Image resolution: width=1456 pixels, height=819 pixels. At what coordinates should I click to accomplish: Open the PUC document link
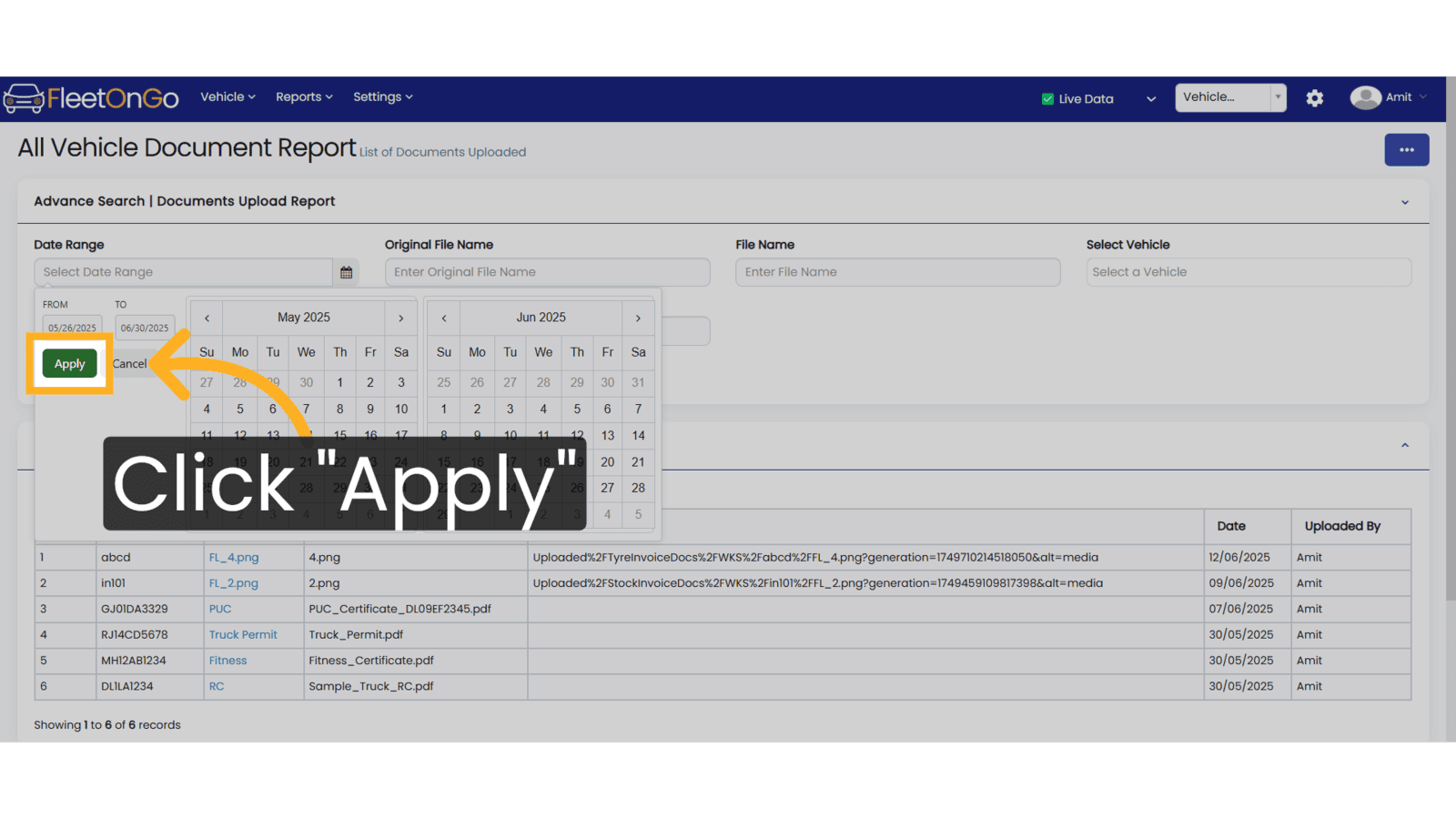click(220, 609)
